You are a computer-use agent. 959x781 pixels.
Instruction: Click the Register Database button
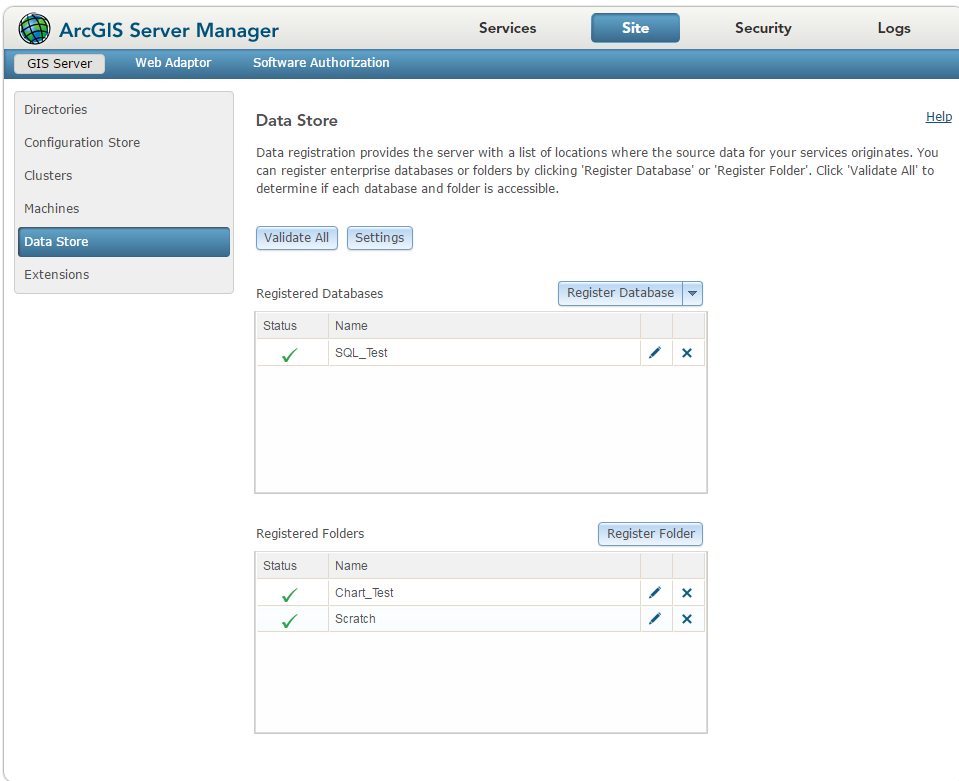[620, 294]
